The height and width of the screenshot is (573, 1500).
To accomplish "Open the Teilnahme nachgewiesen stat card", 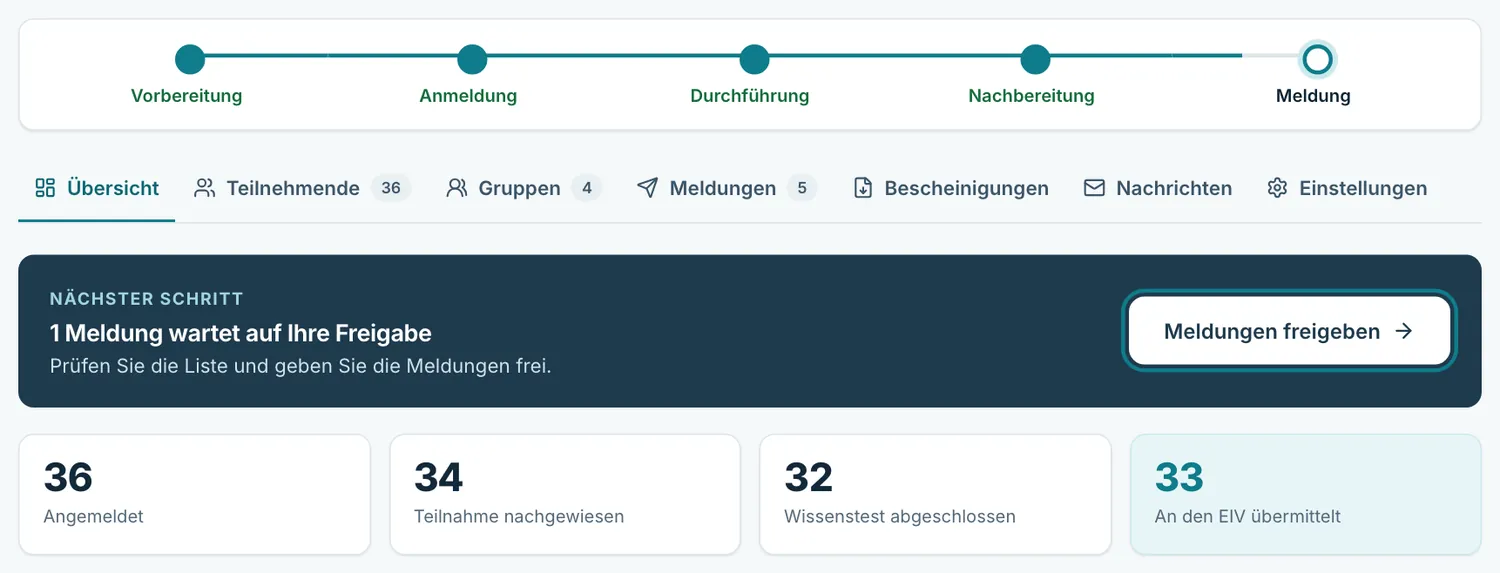I will tap(565, 494).
